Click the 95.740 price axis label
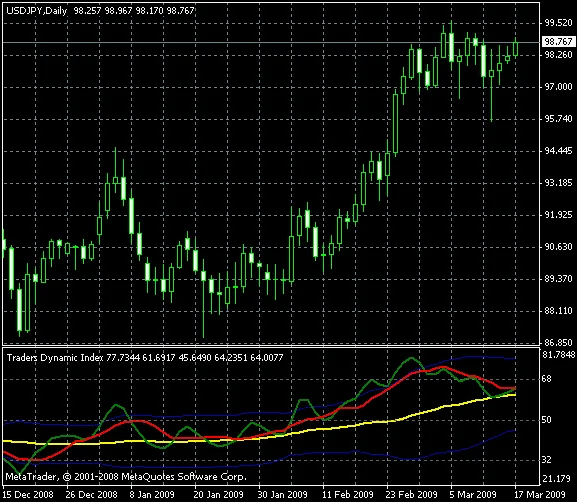Viewport: 577px width, 502px height. [x=558, y=119]
